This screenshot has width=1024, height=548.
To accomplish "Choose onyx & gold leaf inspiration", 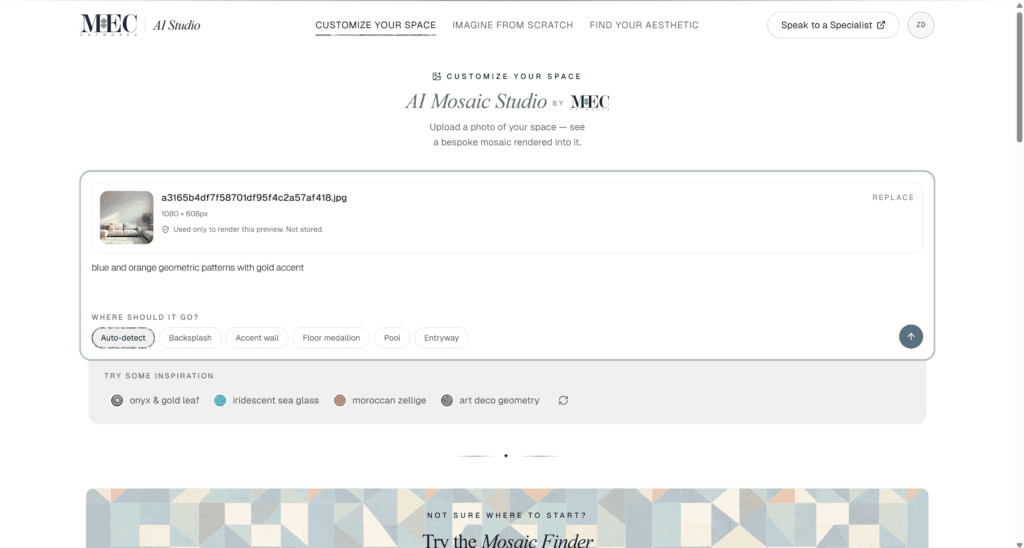I will click(155, 400).
